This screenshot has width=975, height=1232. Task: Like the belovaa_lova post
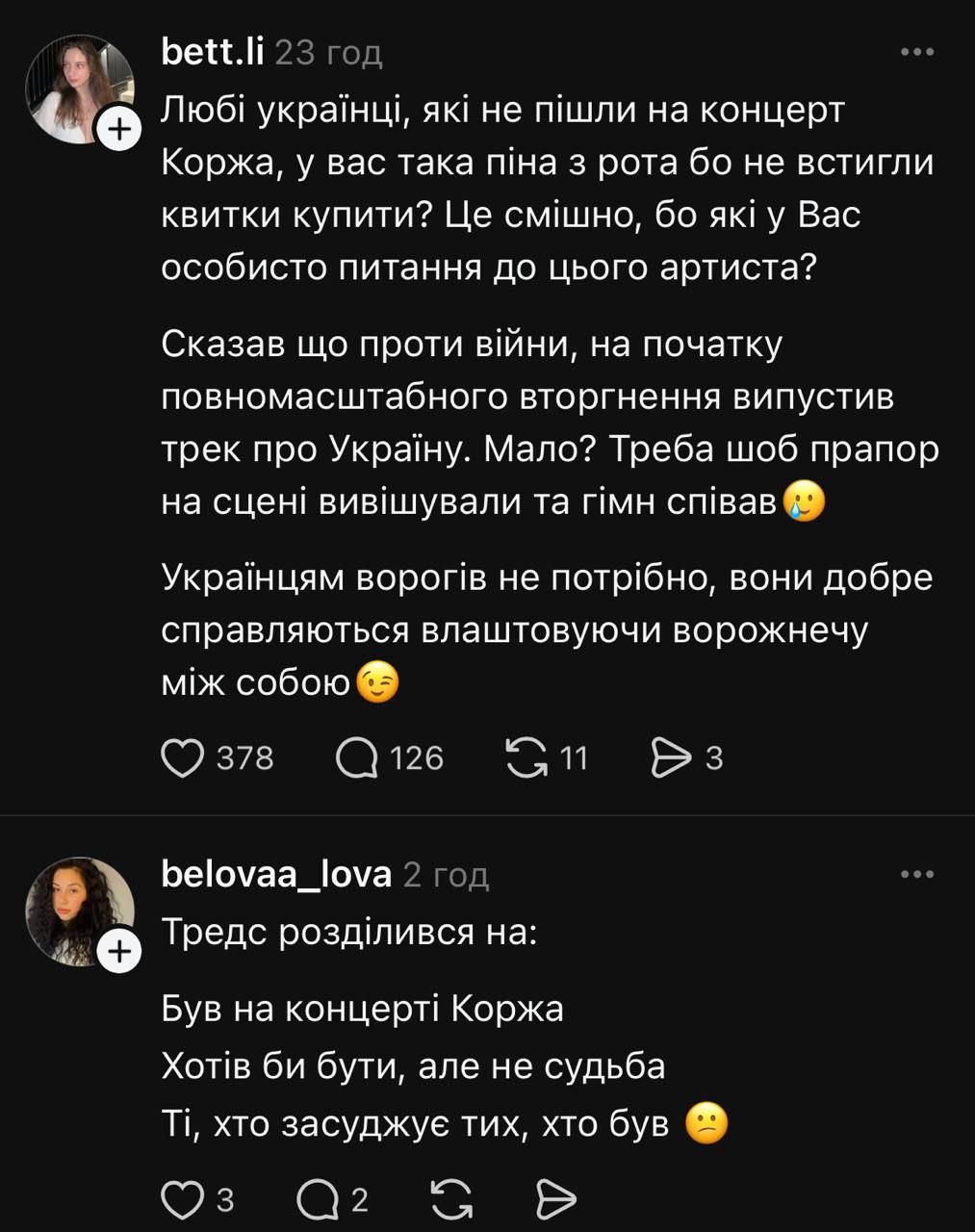point(180,1199)
